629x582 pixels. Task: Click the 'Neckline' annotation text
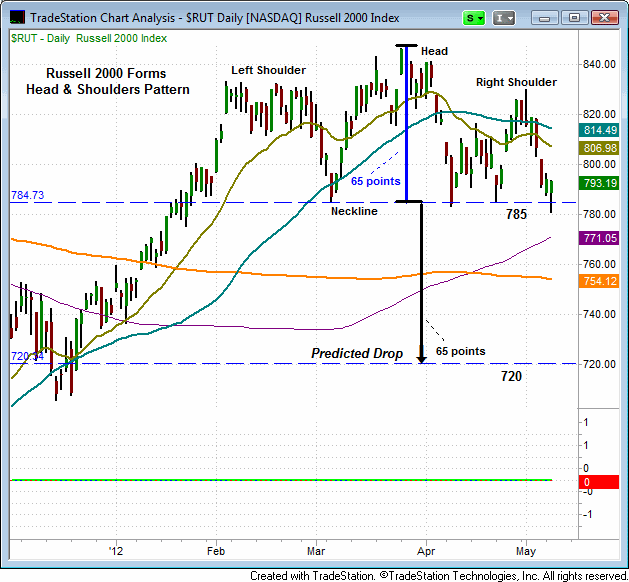pos(354,211)
